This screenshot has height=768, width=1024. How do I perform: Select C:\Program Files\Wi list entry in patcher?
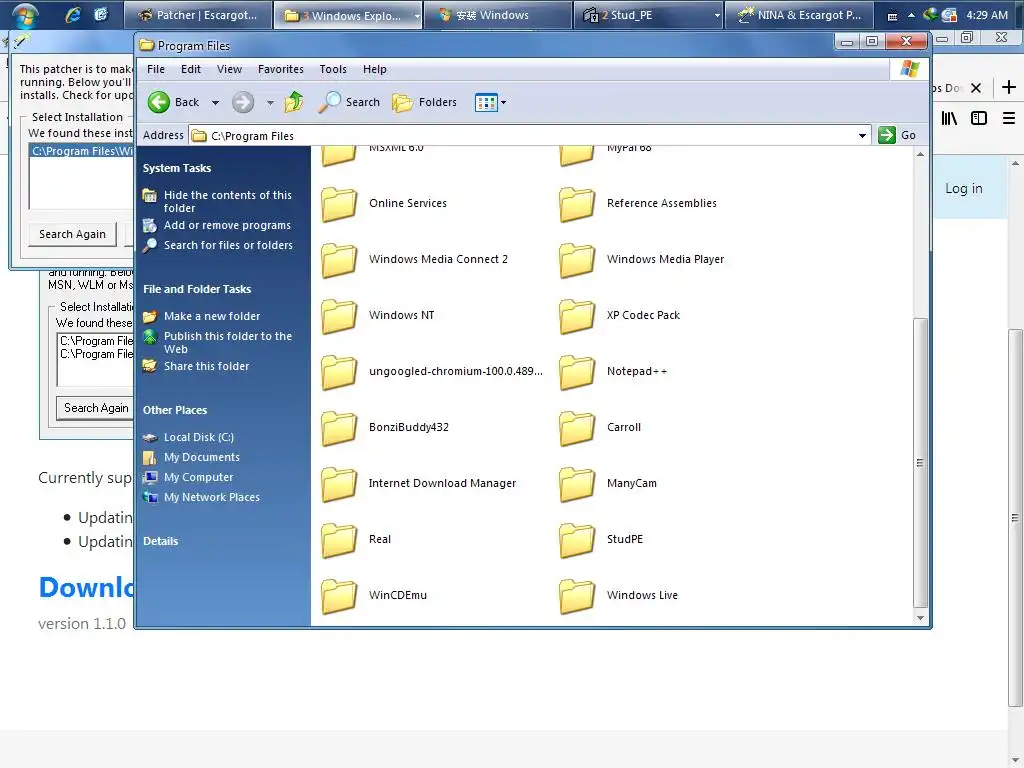(82, 151)
